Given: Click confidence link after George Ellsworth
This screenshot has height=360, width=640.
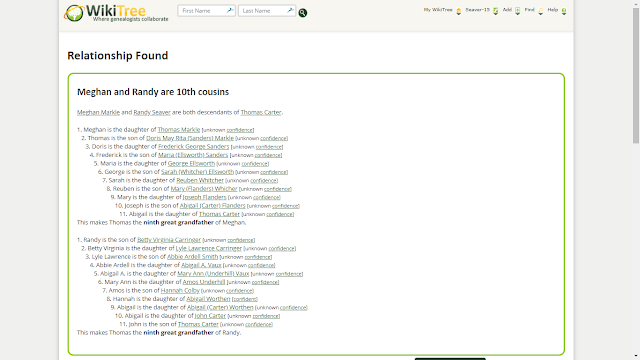Looking at the screenshot, I should [x=254, y=164].
